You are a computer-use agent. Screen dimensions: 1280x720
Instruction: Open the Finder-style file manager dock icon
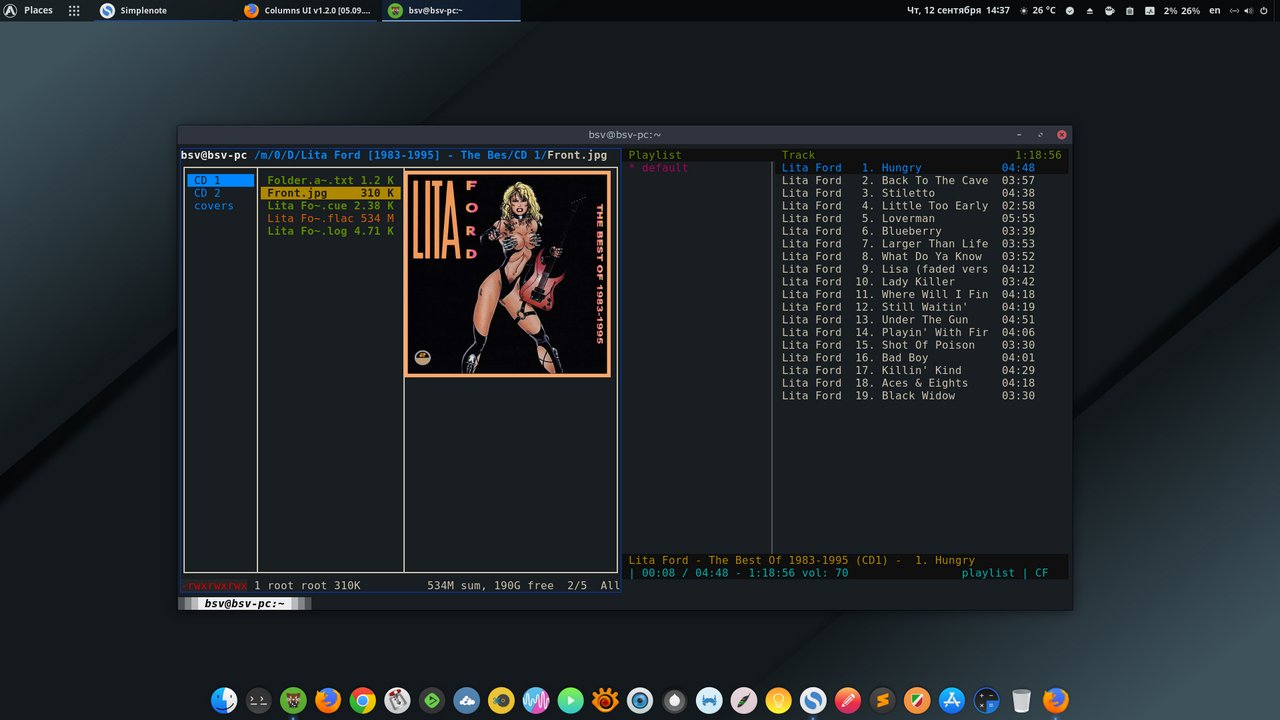pos(224,700)
